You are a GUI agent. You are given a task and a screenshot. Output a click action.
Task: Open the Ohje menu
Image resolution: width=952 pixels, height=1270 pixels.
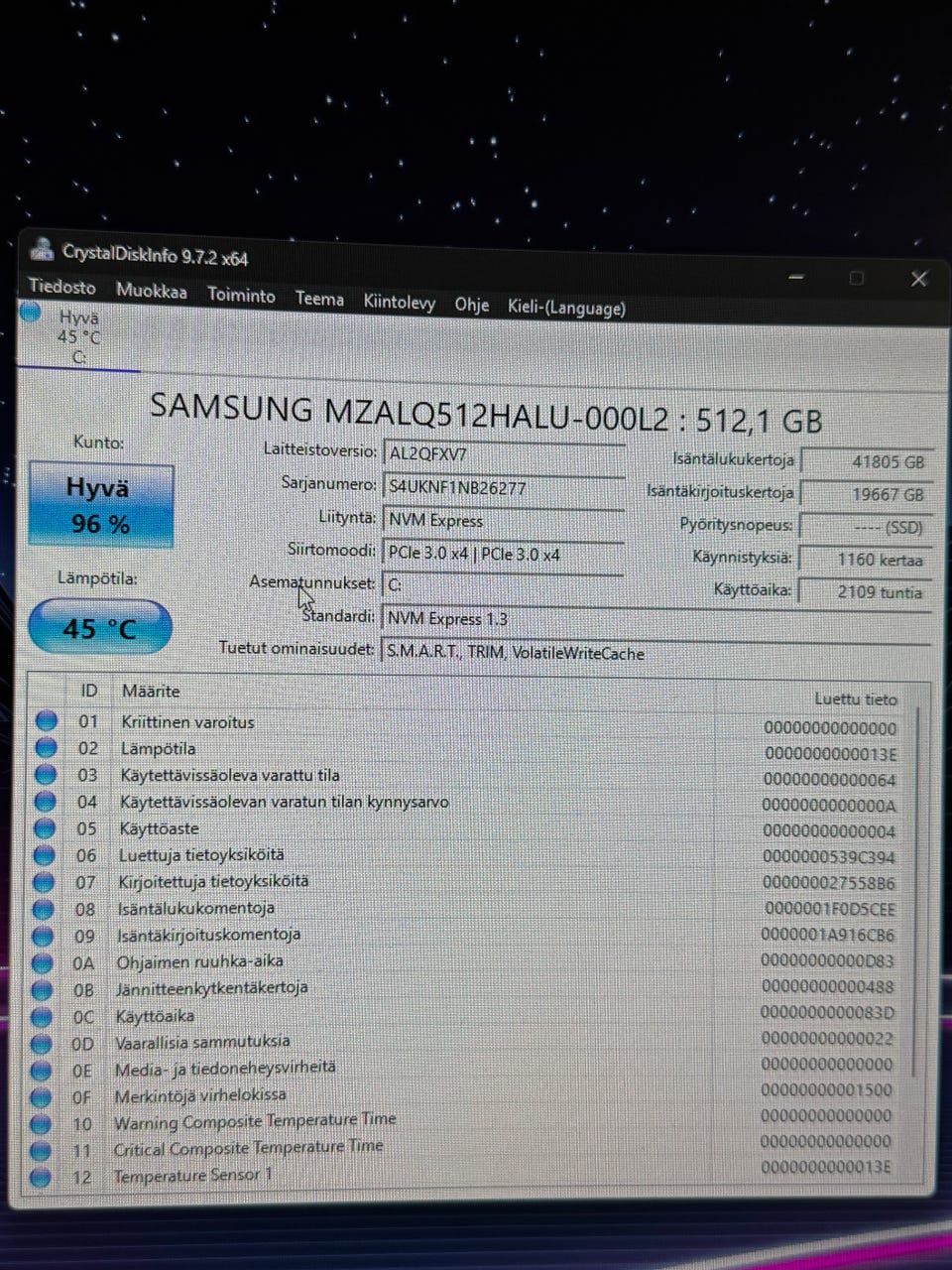coord(472,305)
